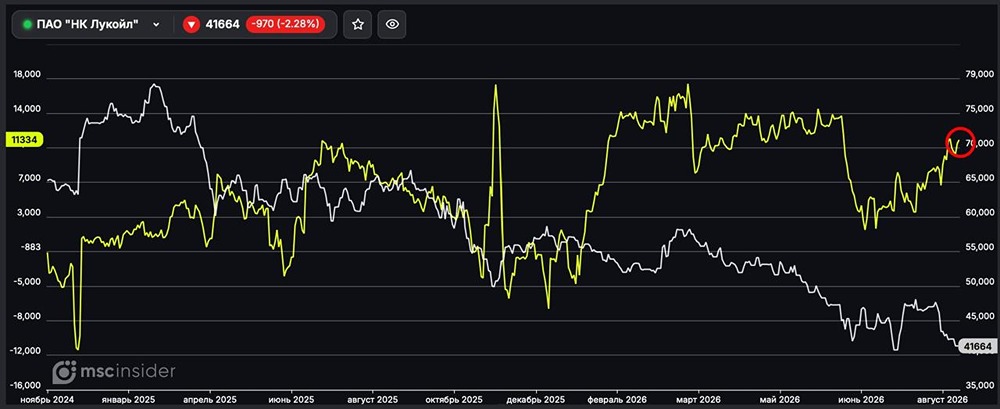Click the 75,000 right axis label
The width and height of the screenshot is (1000, 409).
pyautogui.click(x=981, y=110)
